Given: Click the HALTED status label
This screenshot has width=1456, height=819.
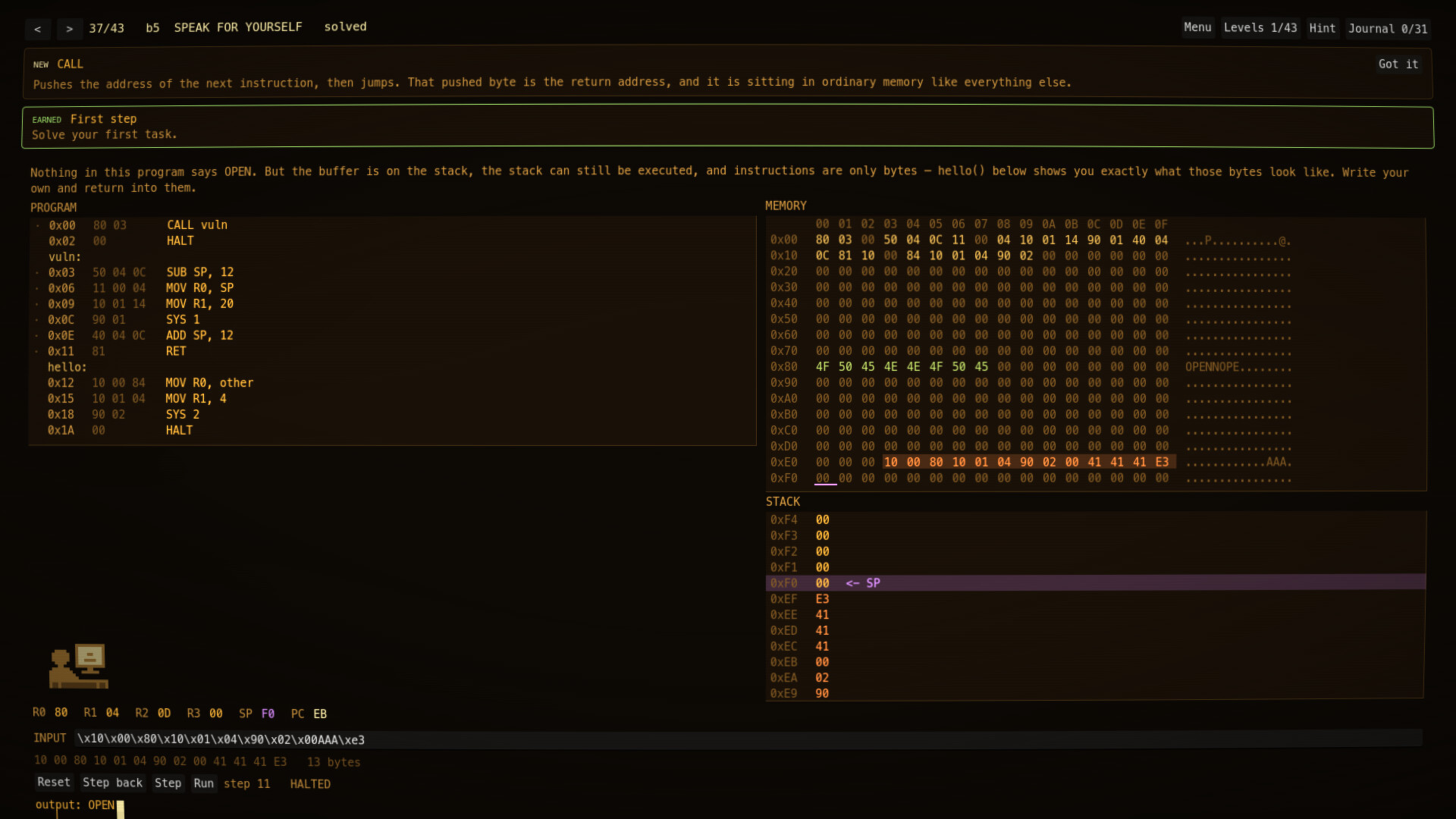Looking at the screenshot, I should [310, 783].
